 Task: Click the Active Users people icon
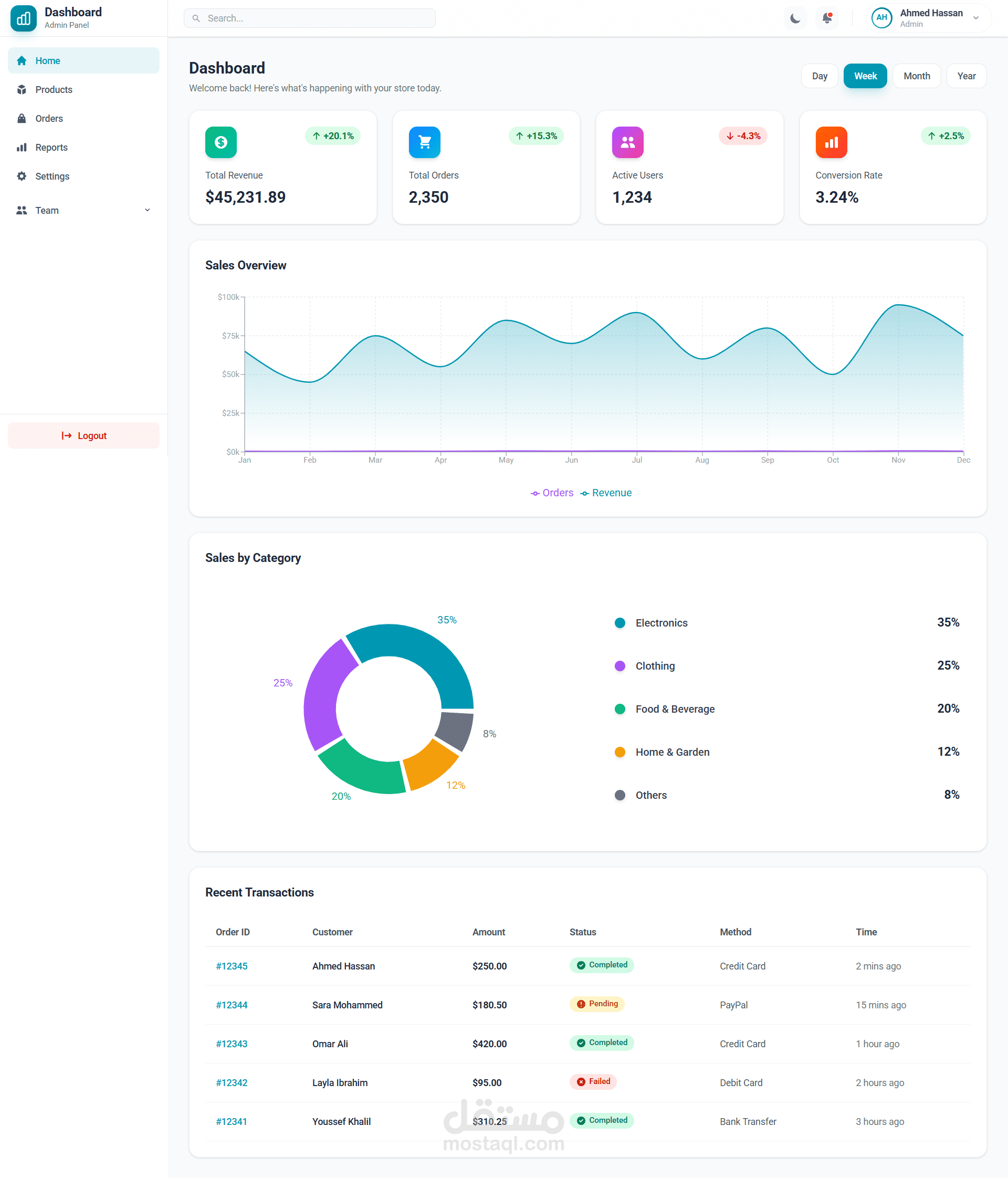(627, 142)
